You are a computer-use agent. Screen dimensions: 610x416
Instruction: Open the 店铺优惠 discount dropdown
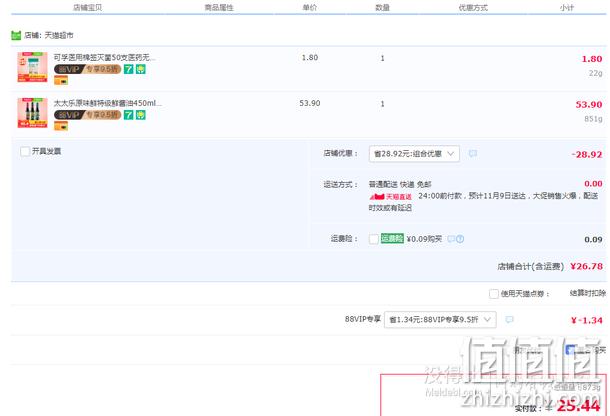(414, 154)
